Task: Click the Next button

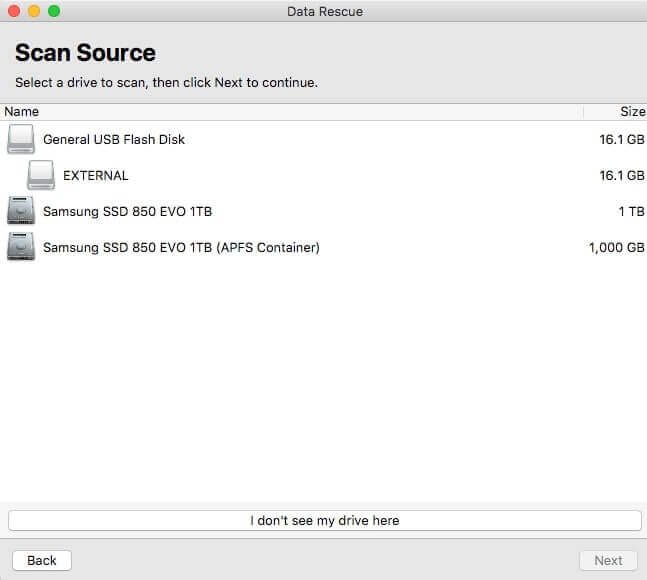Action: 608,560
